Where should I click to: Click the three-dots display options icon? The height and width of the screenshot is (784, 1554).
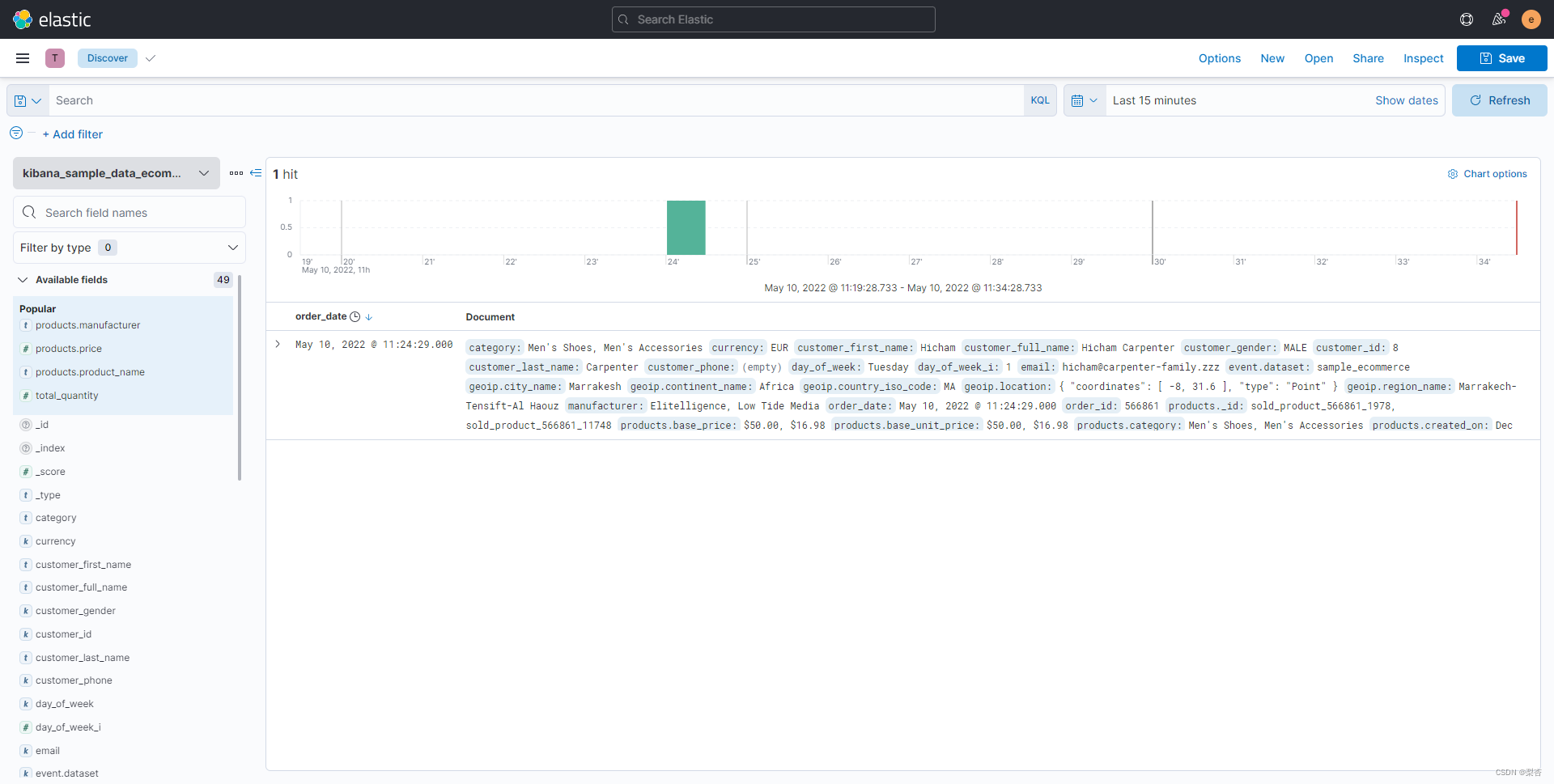[x=236, y=173]
